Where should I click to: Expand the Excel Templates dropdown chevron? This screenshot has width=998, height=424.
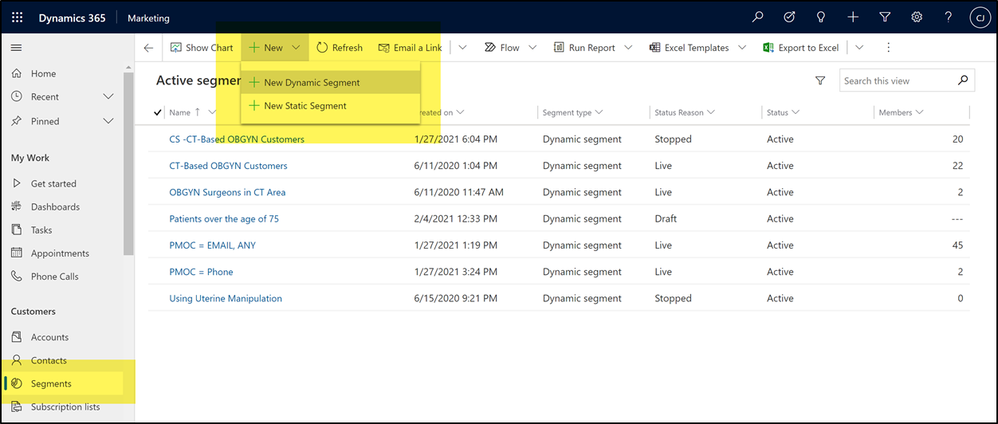point(741,48)
